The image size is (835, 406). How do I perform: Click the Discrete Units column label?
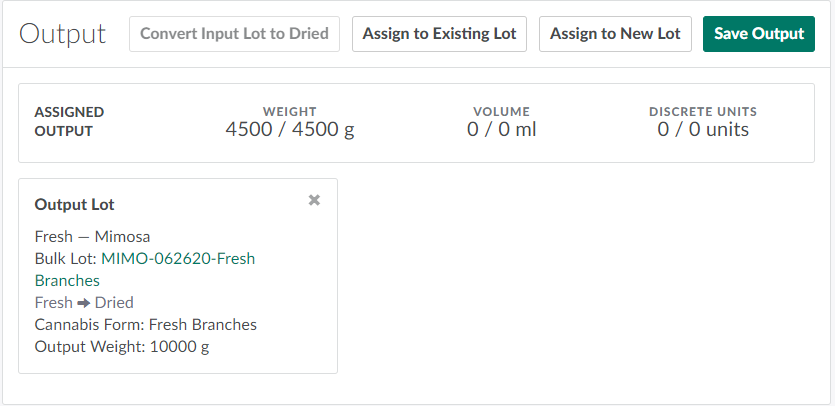[702, 112]
